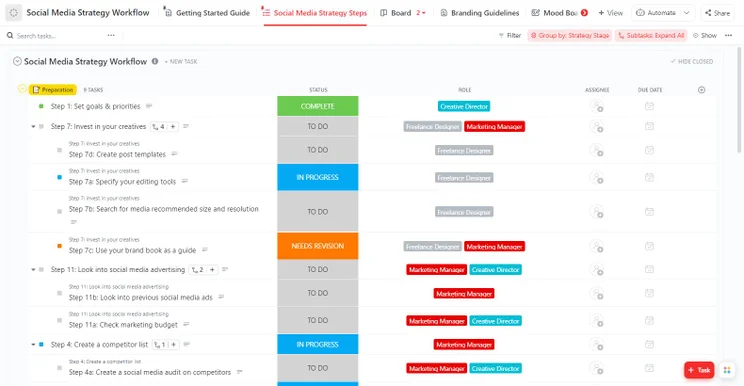The image size is (744, 386).
Task: Click the info icon next to list title
Action: click(x=155, y=61)
